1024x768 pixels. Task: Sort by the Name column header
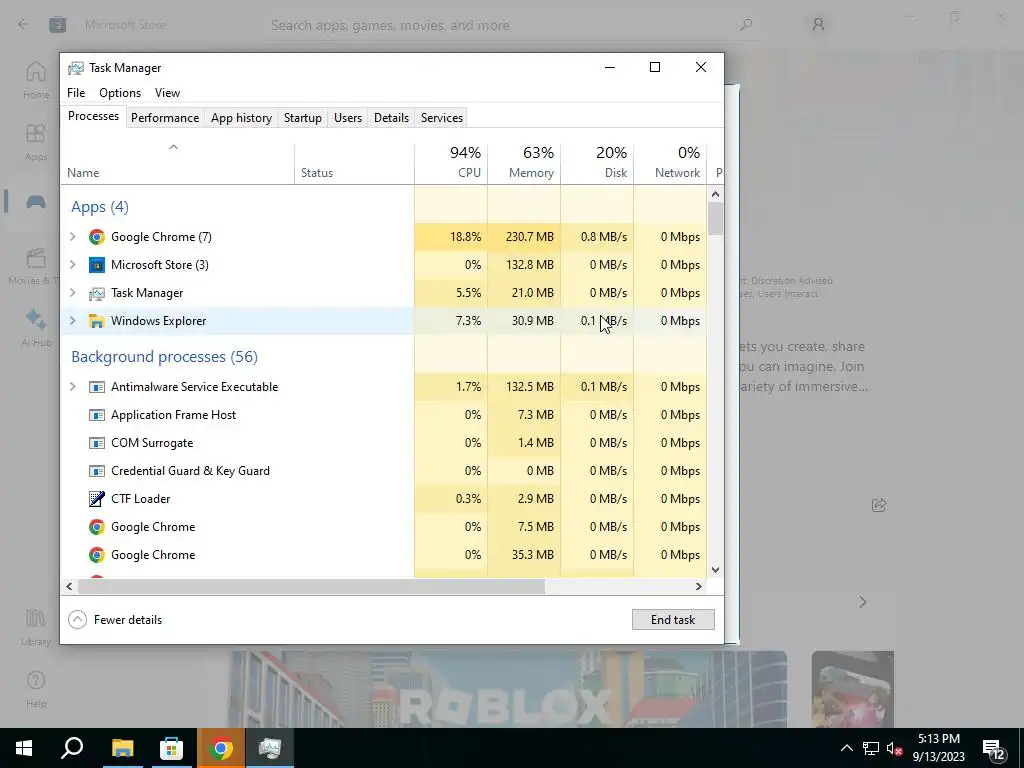tap(178, 163)
